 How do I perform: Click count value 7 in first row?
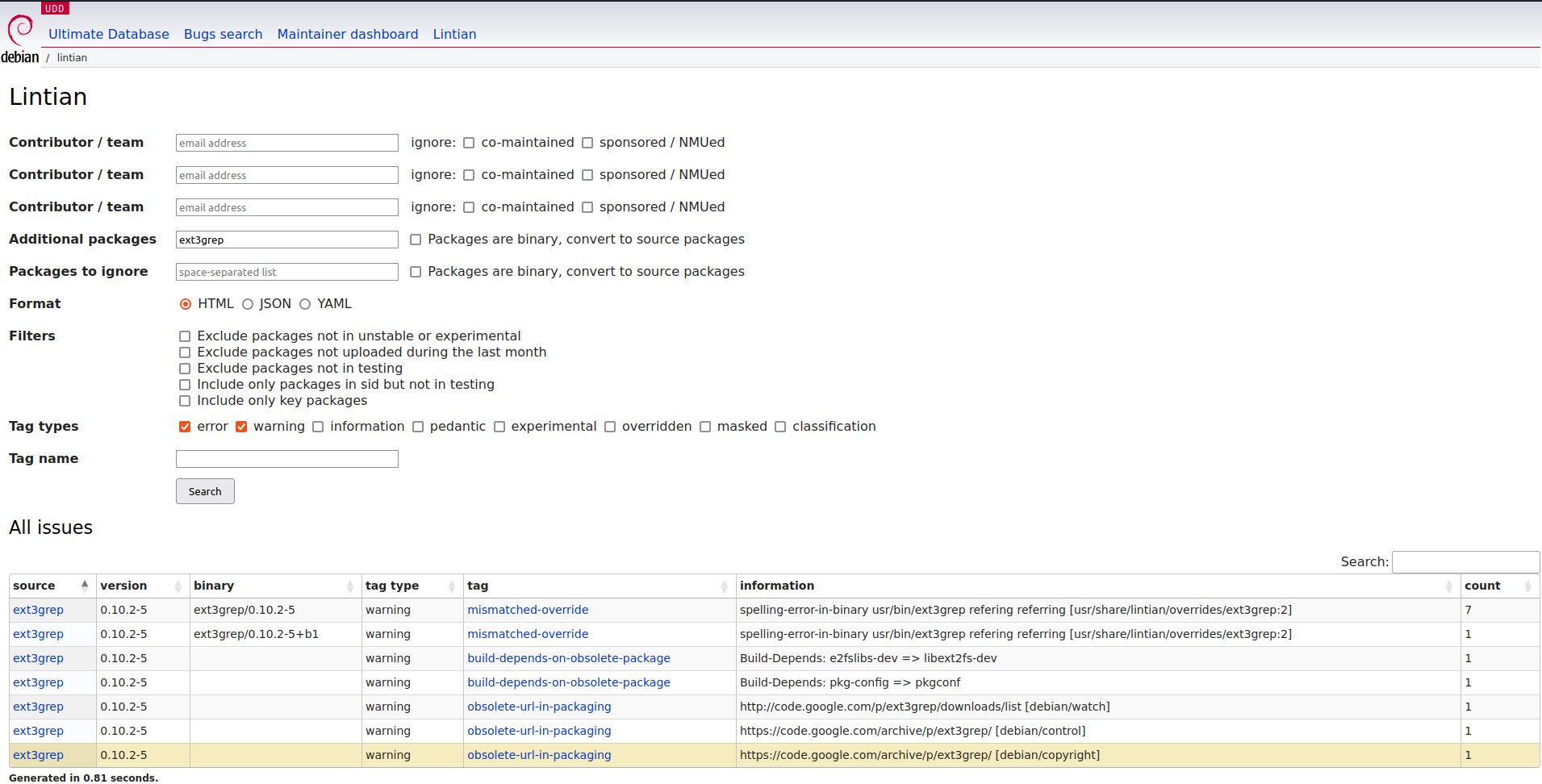coord(1469,610)
